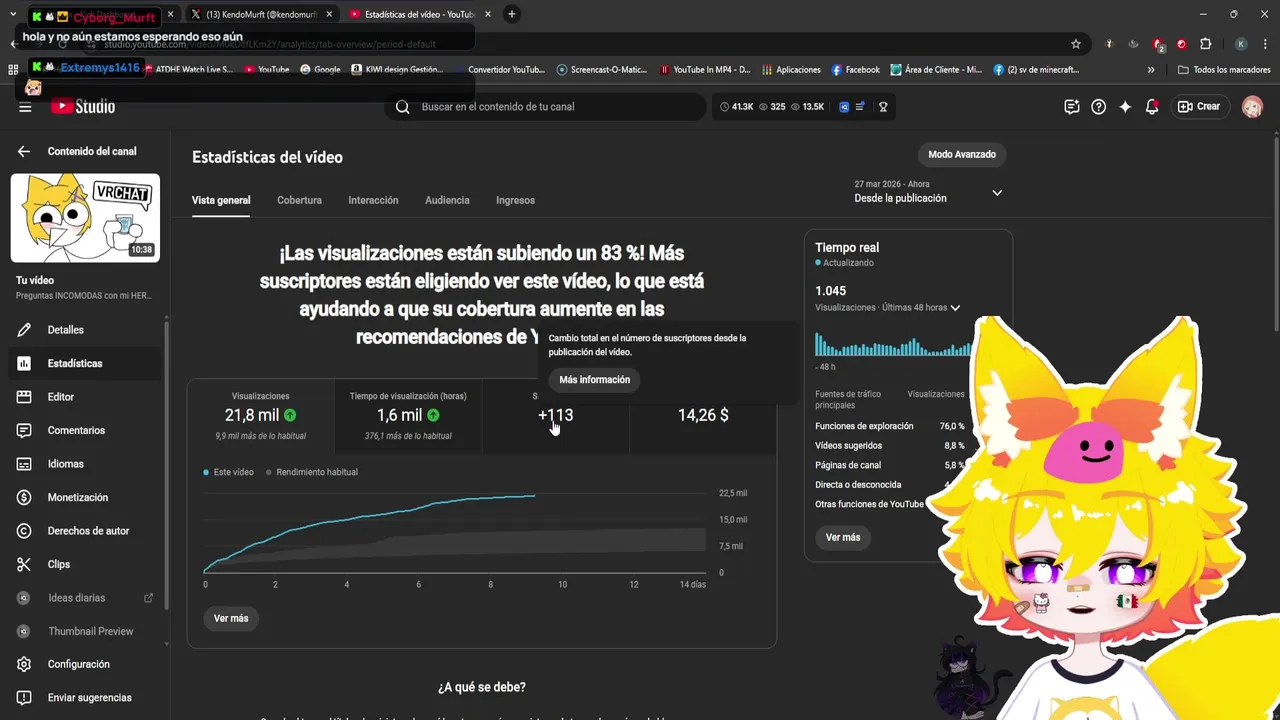Select the +113 subscribers metric

tap(555, 416)
